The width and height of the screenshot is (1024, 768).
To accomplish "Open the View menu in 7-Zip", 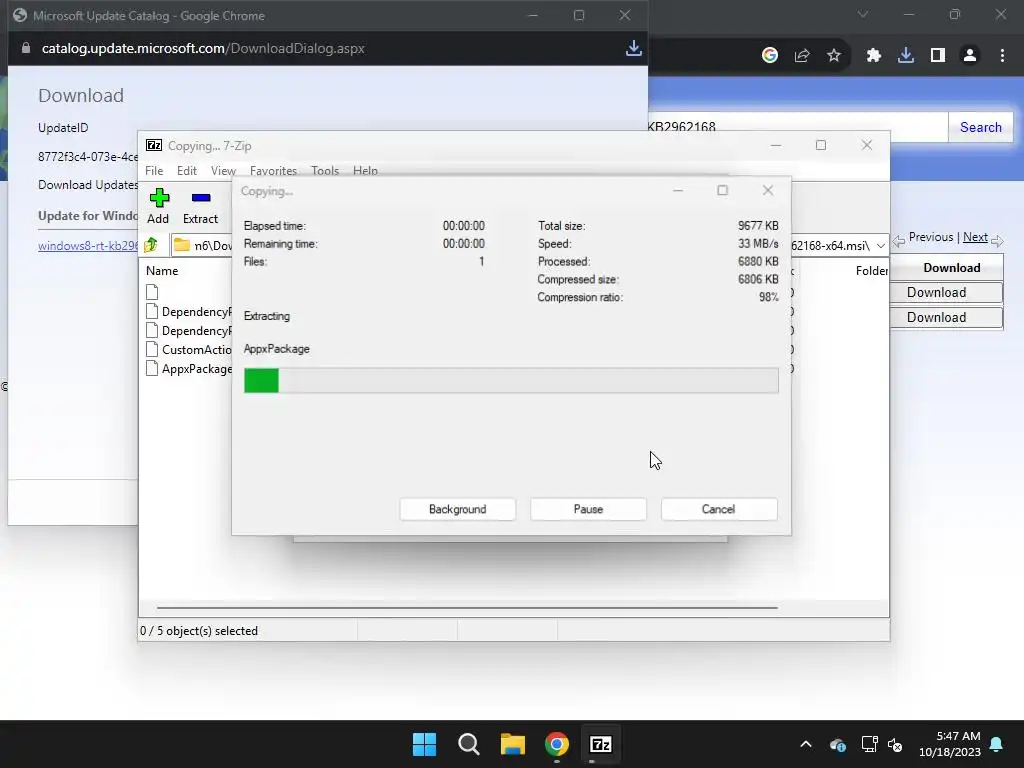I will (223, 170).
